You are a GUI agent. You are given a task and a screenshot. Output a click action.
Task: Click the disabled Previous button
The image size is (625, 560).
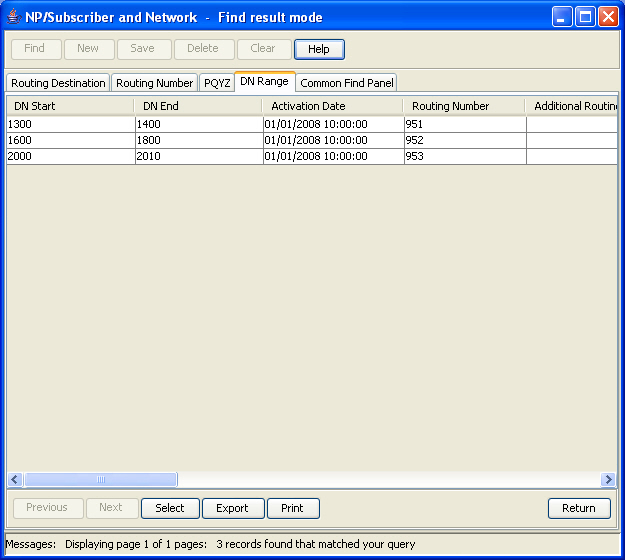click(x=47, y=507)
